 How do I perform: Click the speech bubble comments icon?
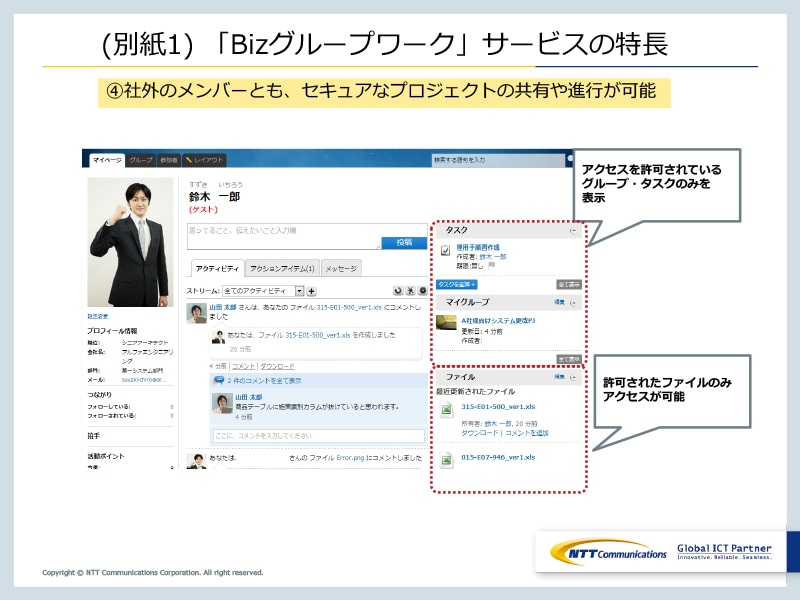click(x=219, y=380)
